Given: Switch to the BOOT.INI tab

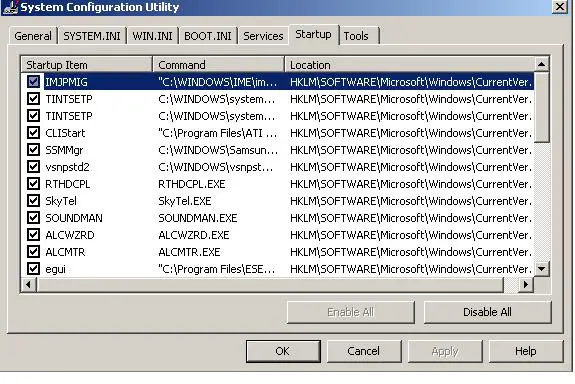Looking at the screenshot, I should tap(208, 36).
